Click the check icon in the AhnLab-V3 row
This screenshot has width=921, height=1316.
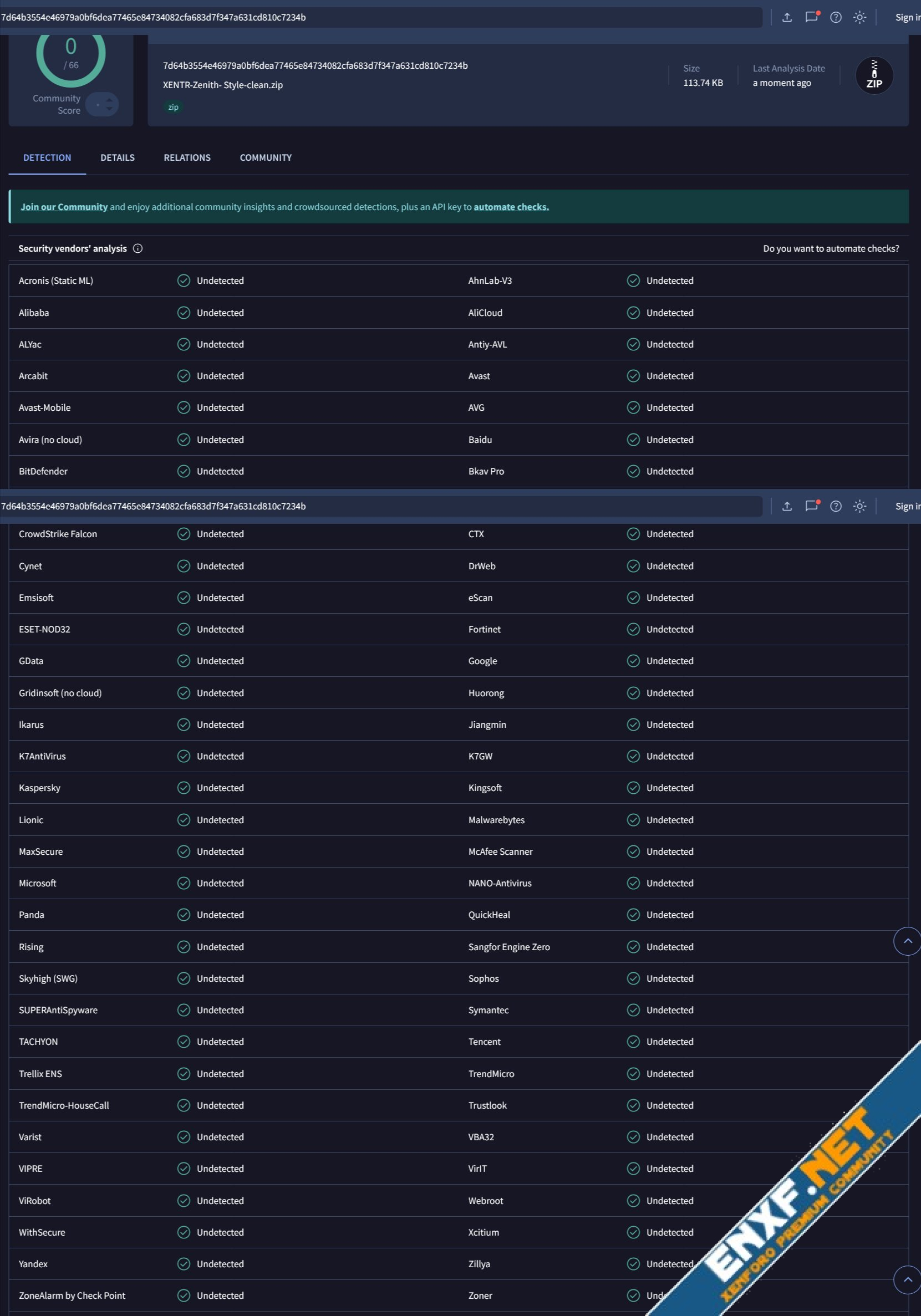[633, 280]
